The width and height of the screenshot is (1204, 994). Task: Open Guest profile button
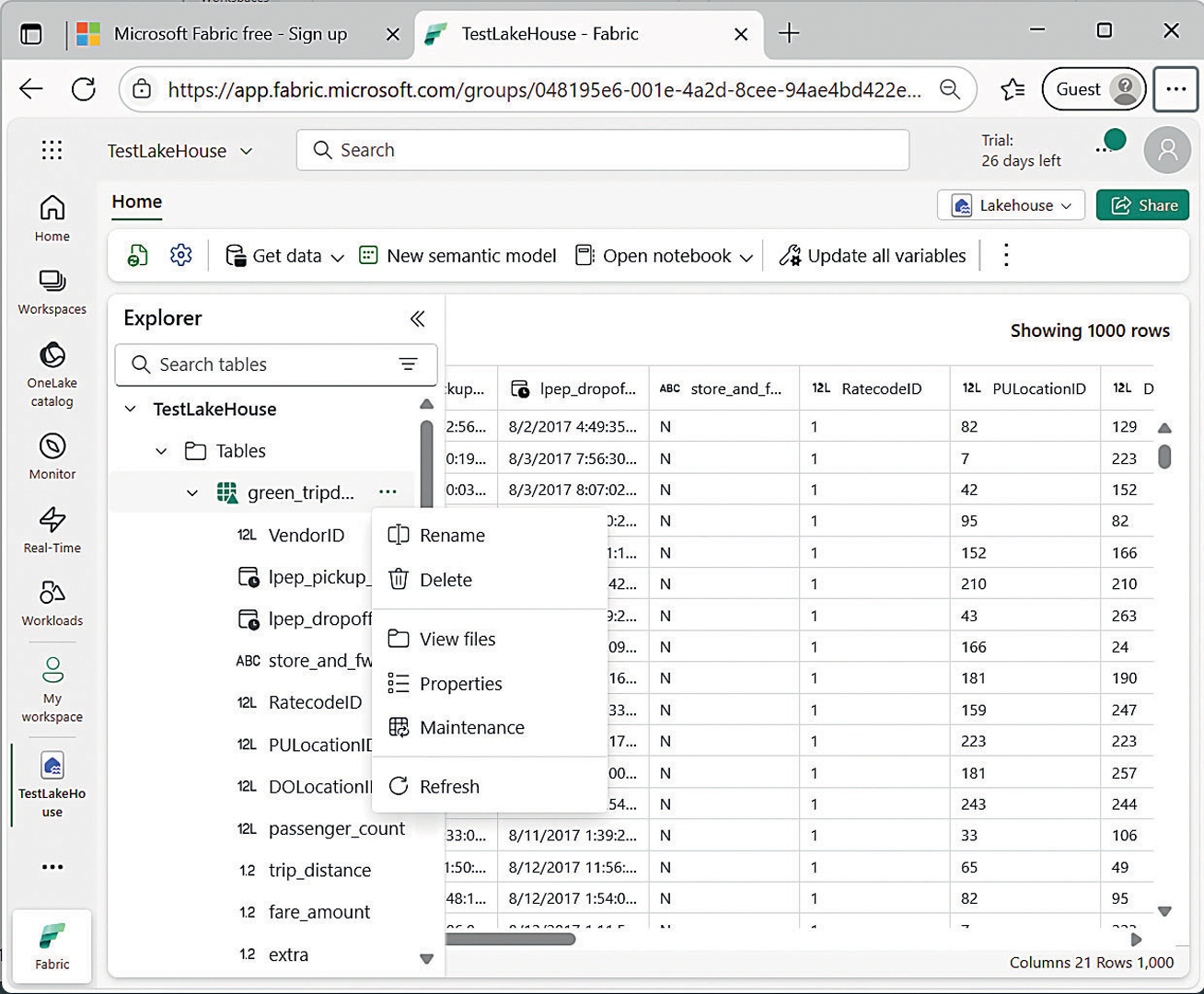pyautogui.click(x=1094, y=89)
